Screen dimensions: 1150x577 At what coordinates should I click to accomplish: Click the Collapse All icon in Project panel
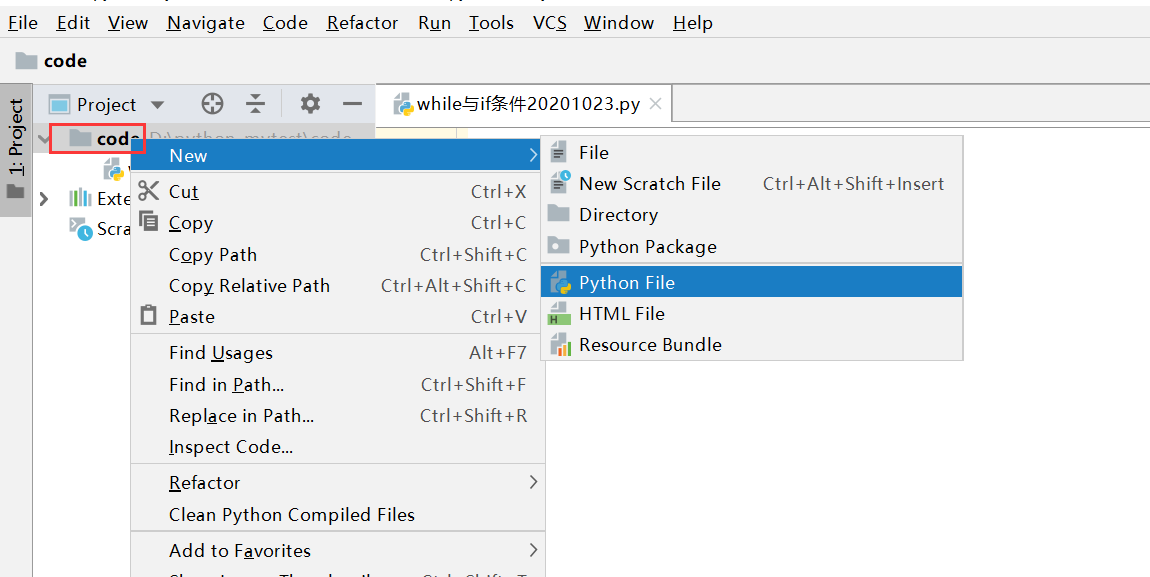coord(256,104)
